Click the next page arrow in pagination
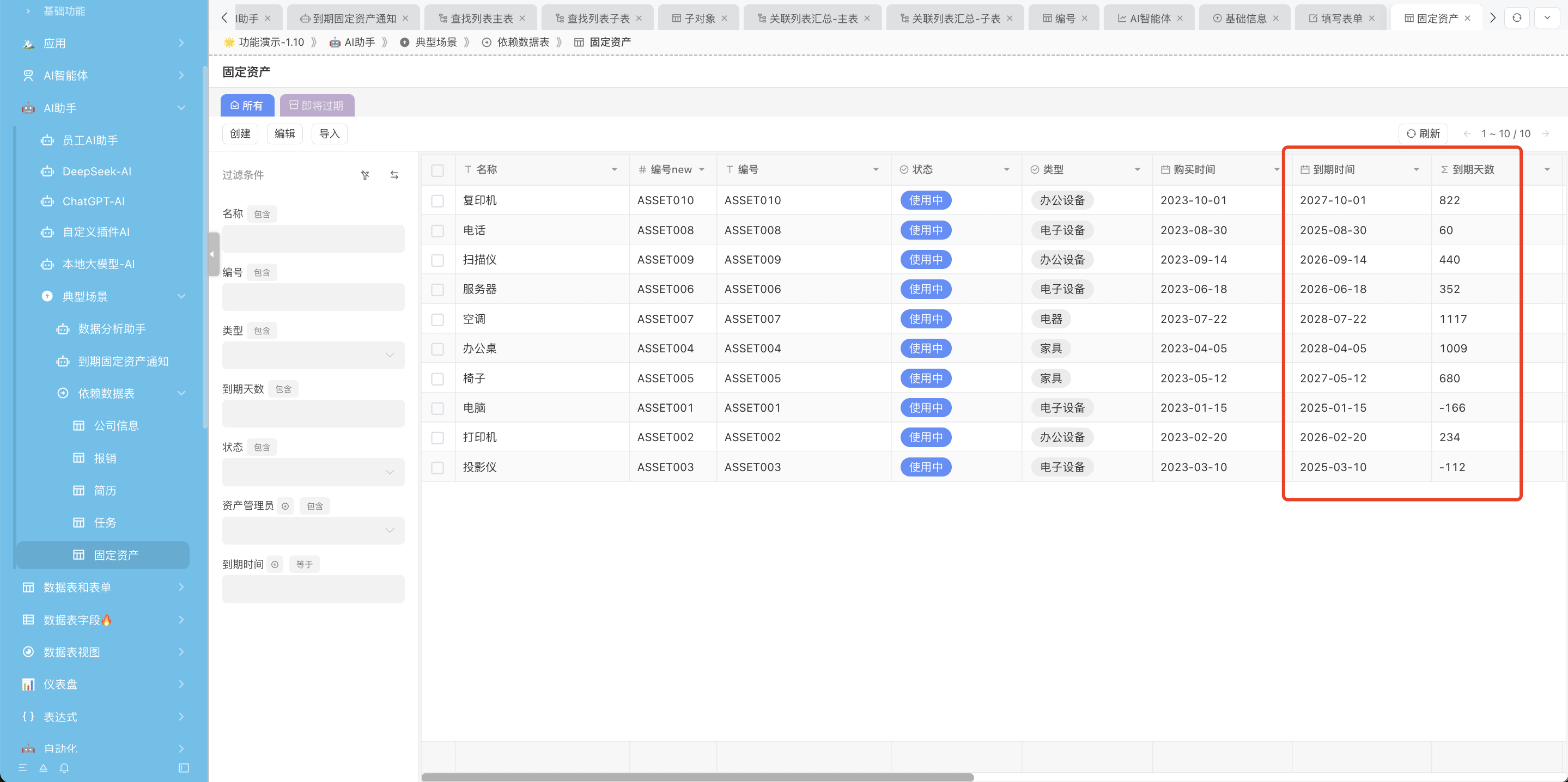Screen dimensions: 1568x782 coord(1546,134)
